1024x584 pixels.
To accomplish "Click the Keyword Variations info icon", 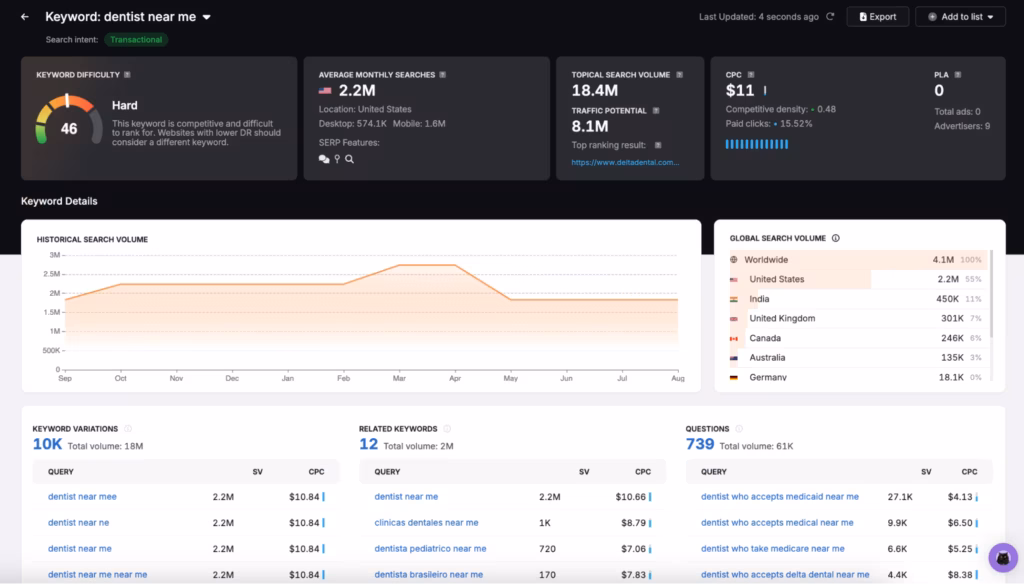I will click(x=130, y=428).
